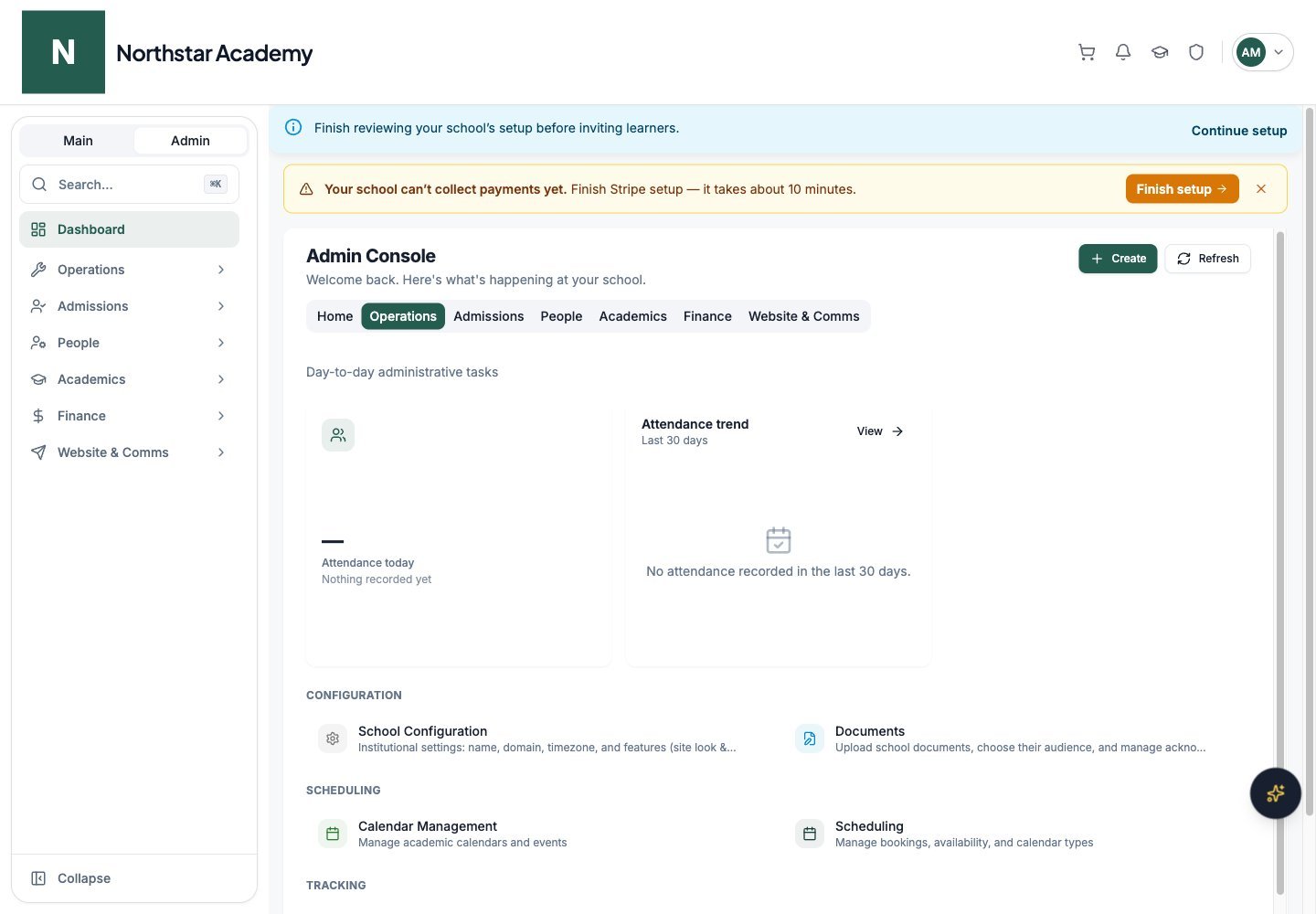
Task: Select the Website & Comms console tab
Action: click(804, 316)
